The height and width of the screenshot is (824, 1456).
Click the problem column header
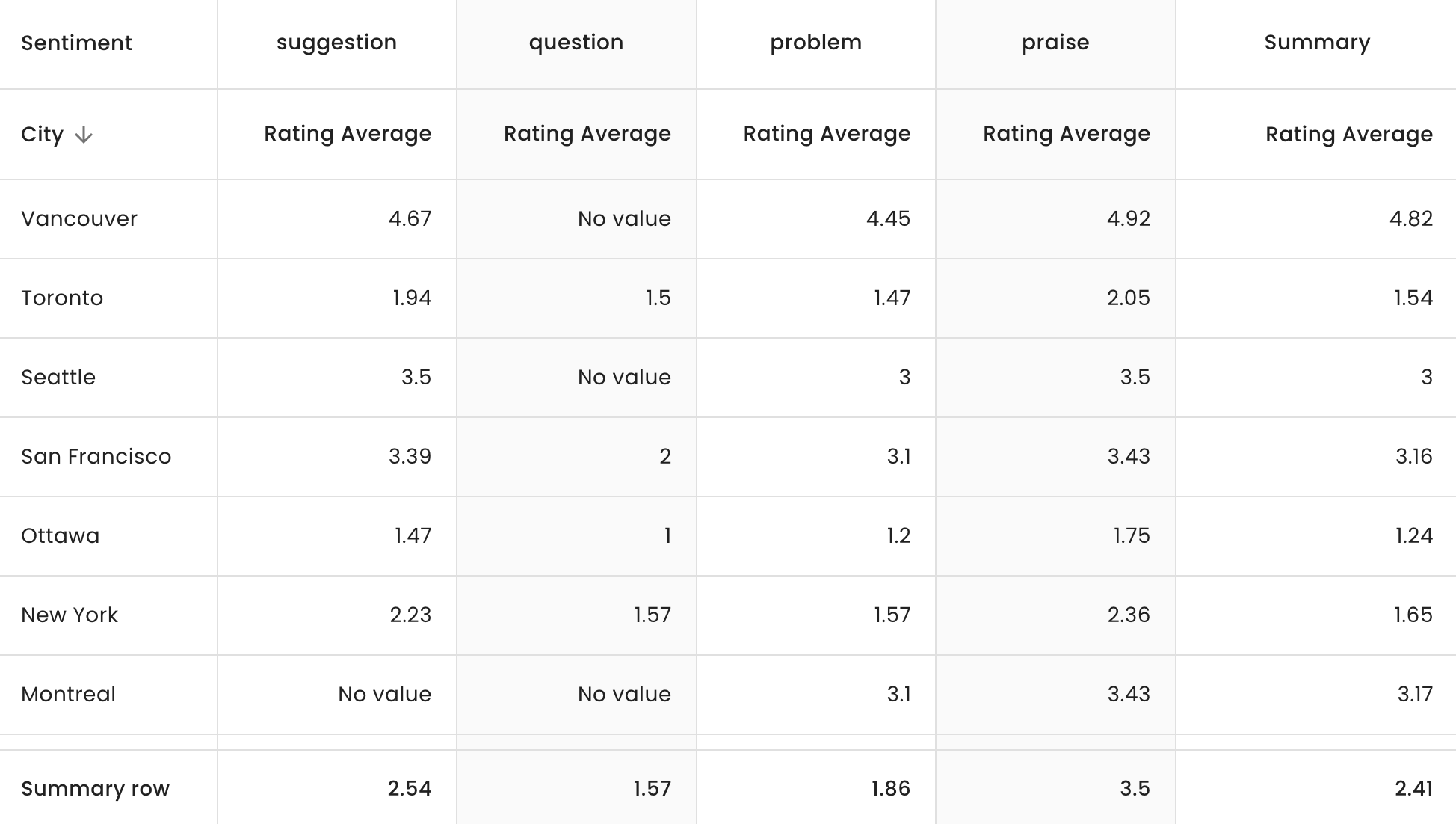pos(815,43)
